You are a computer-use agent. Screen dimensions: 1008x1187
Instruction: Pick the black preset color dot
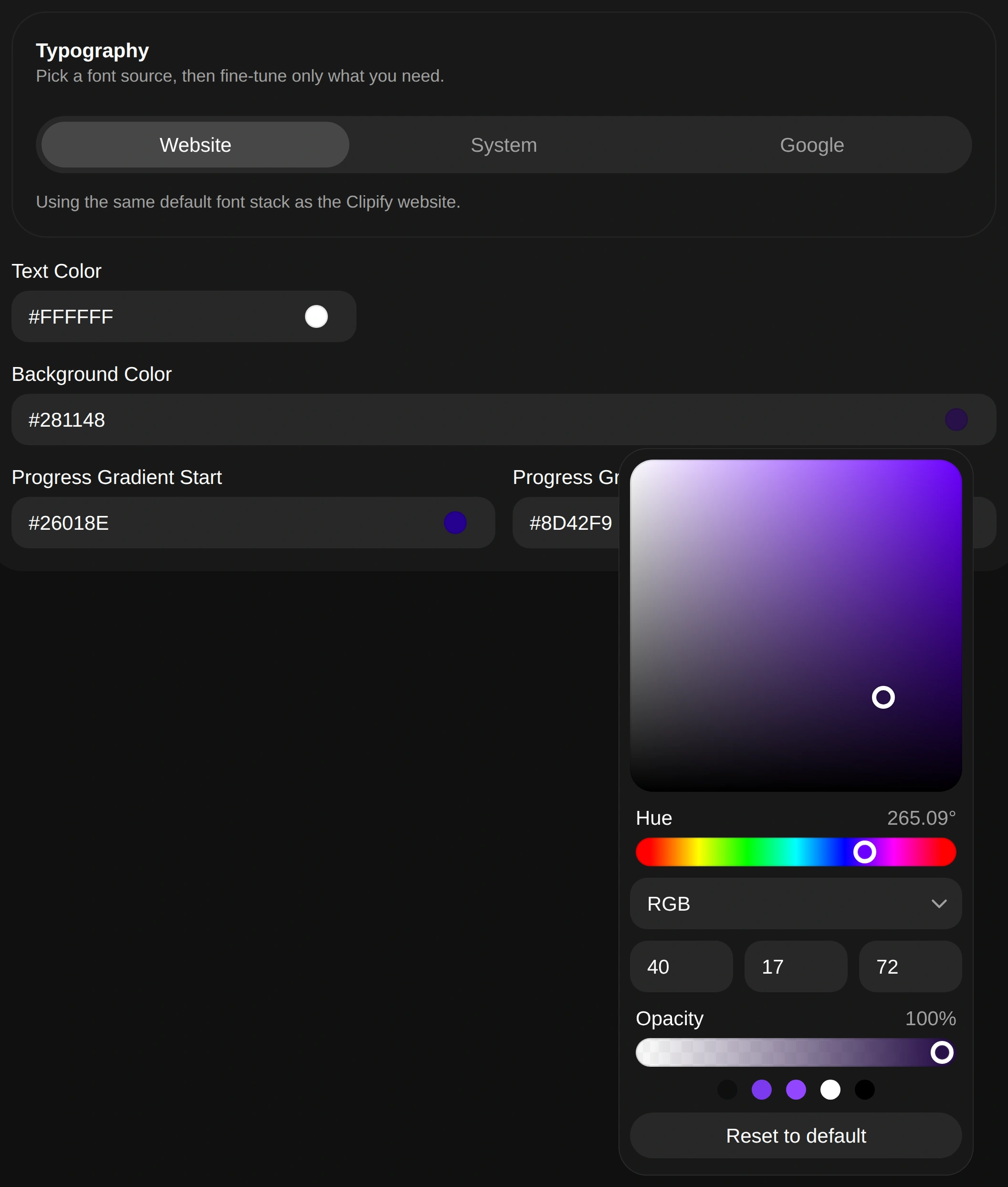point(864,1090)
